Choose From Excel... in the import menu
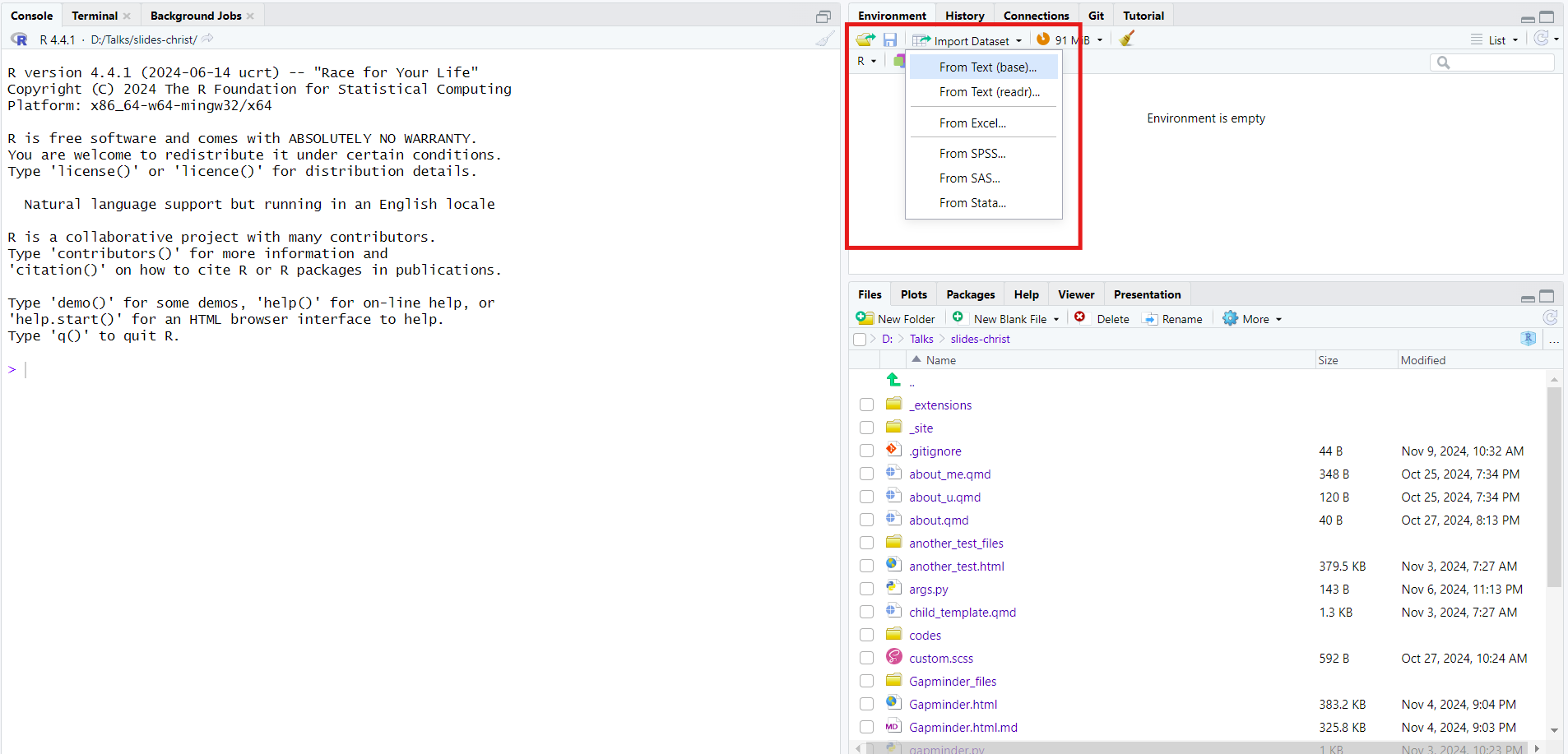The image size is (1568, 754). tap(972, 123)
